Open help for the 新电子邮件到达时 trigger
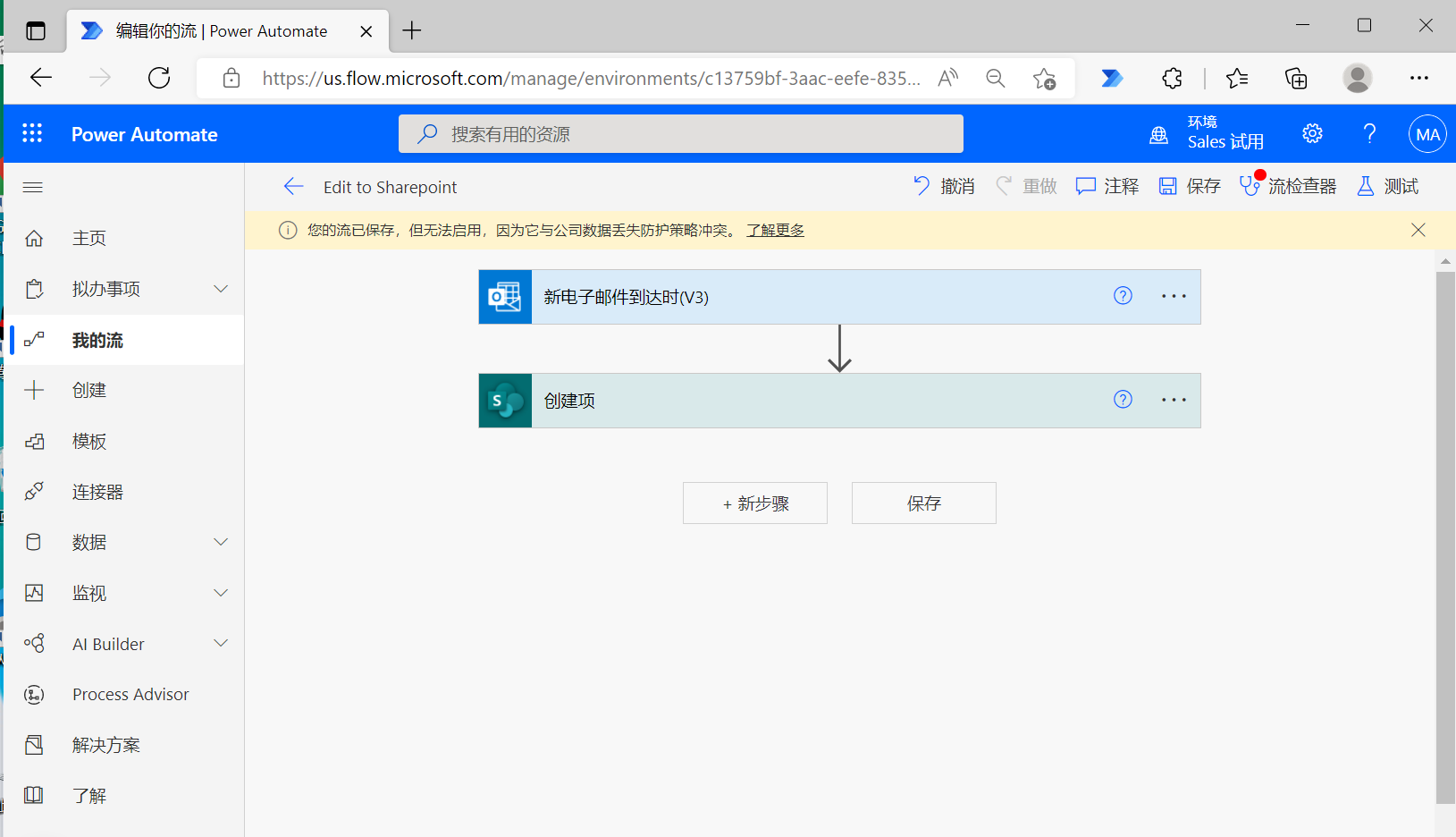The height and width of the screenshot is (837, 1456). 1123,296
